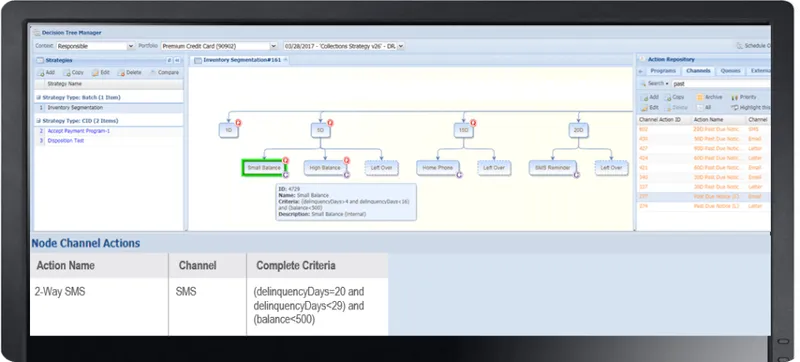Click the Q badge on the 1D node
This screenshot has height=362, width=800.
238,123
